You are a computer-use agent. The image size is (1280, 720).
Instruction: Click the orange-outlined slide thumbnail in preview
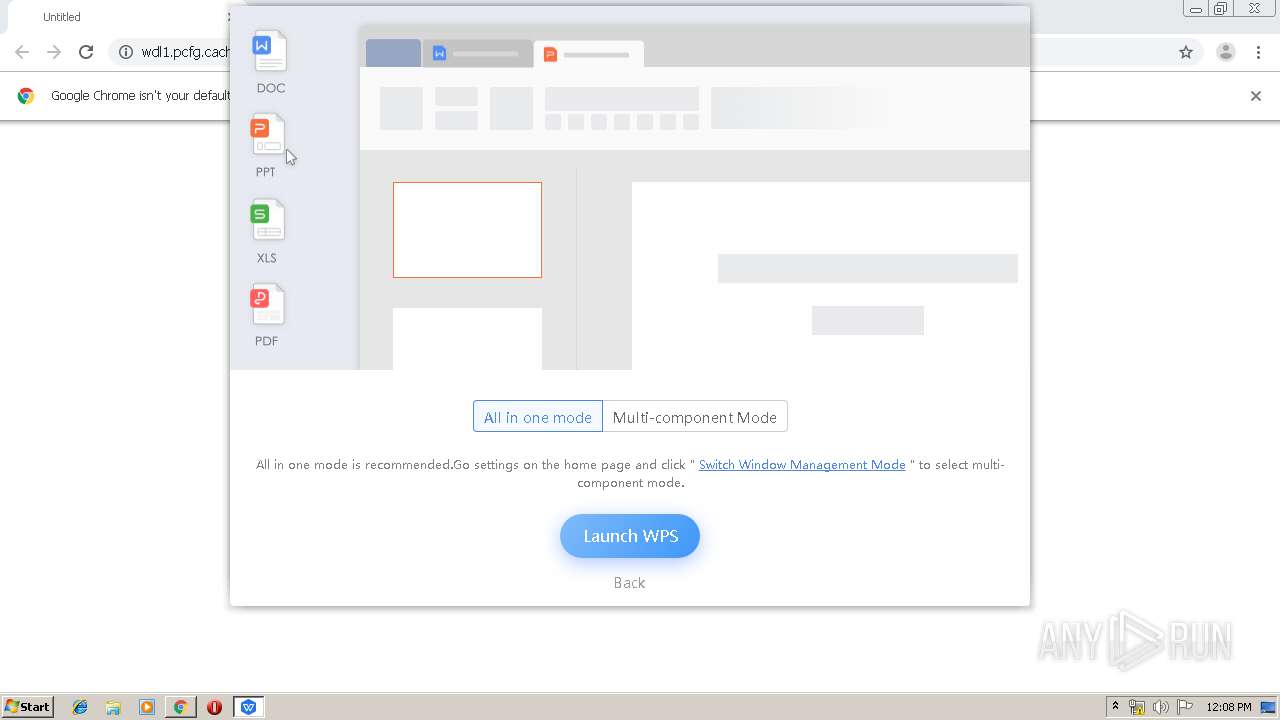point(467,230)
